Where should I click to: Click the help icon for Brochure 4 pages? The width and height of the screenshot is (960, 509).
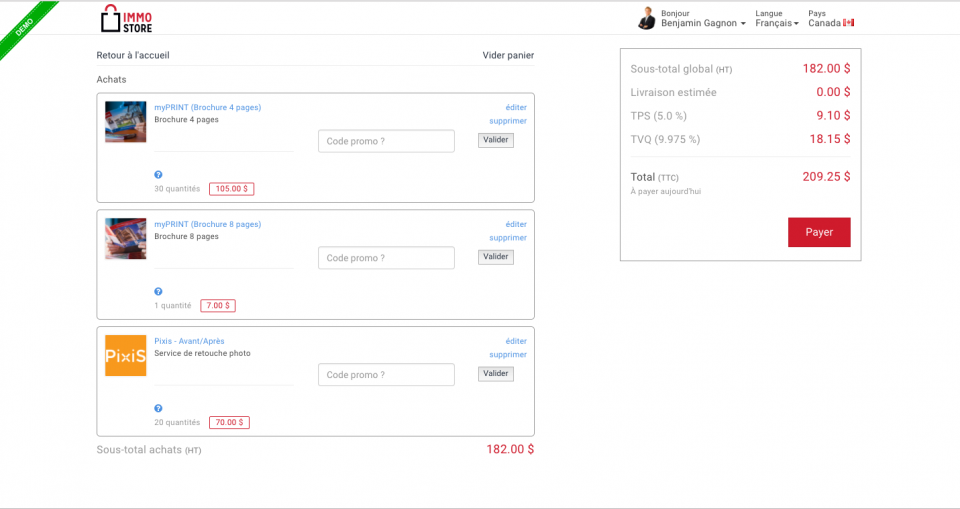(x=158, y=175)
